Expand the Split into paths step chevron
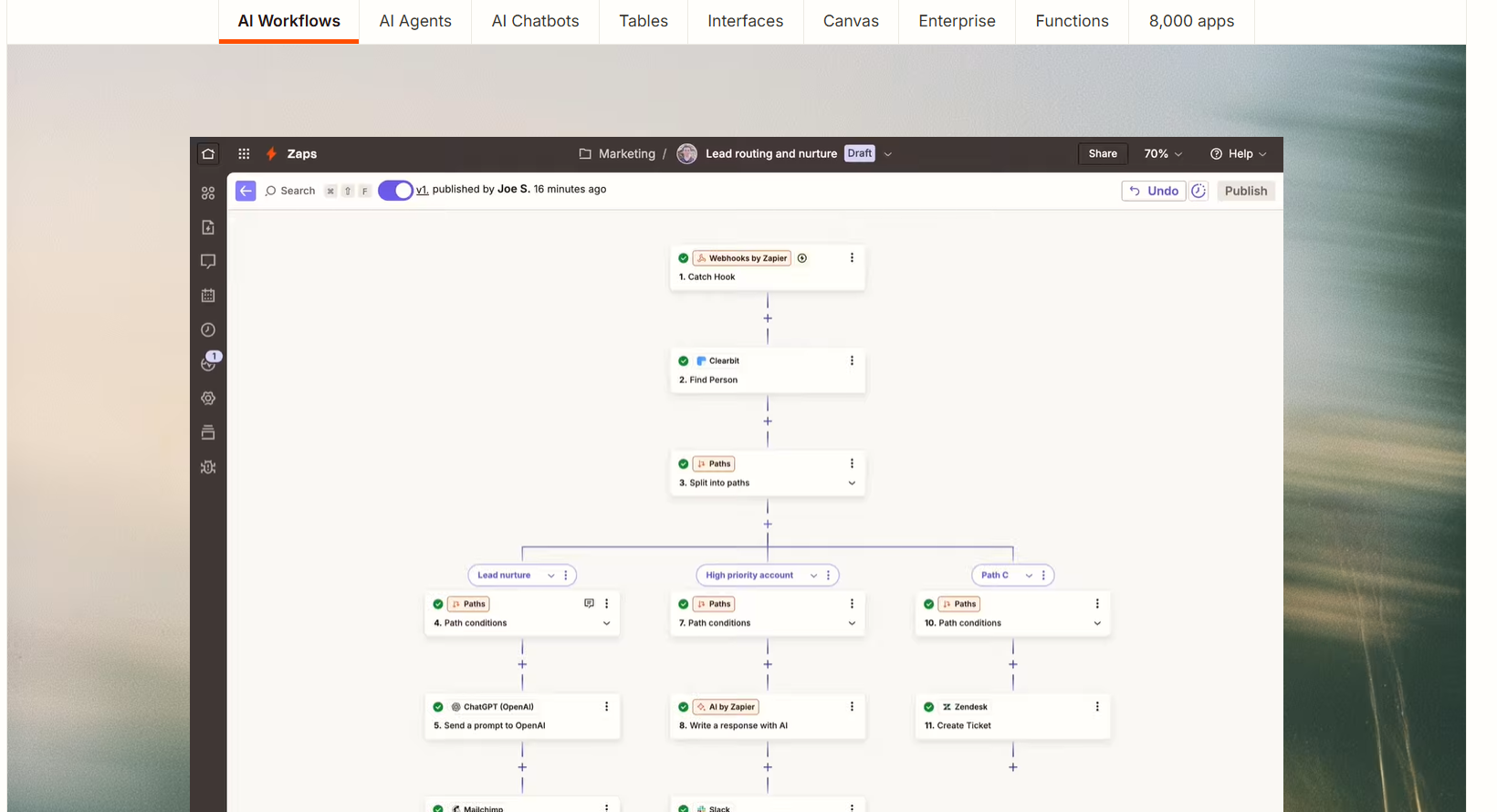Image resolution: width=1497 pixels, height=812 pixels. point(852,484)
